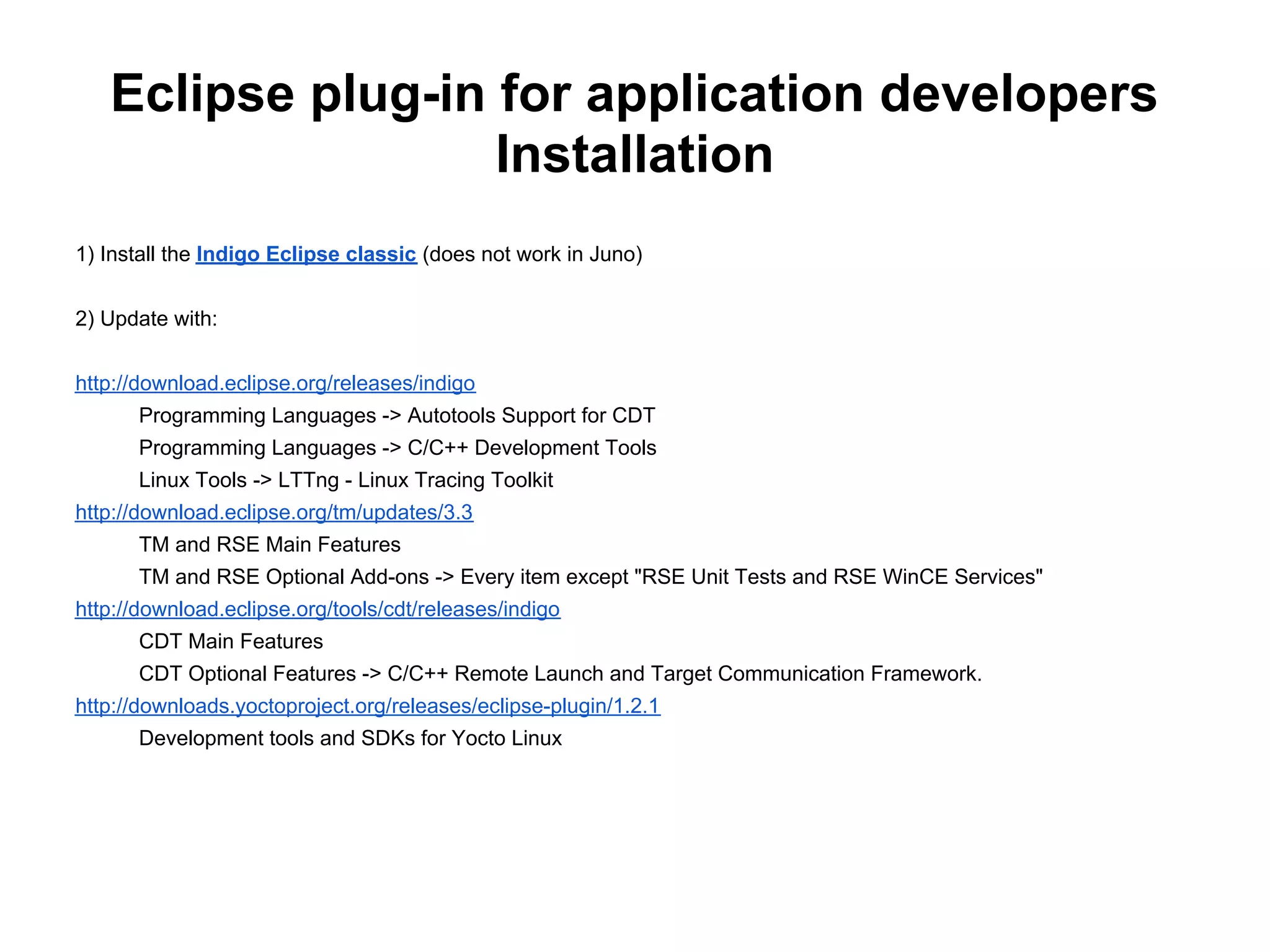The width and height of the screenshot is (1270, 952).
Task: Open the download.eclipse.org/releases/indigo link
Action: pyautogui.click(x=275, y=384)
